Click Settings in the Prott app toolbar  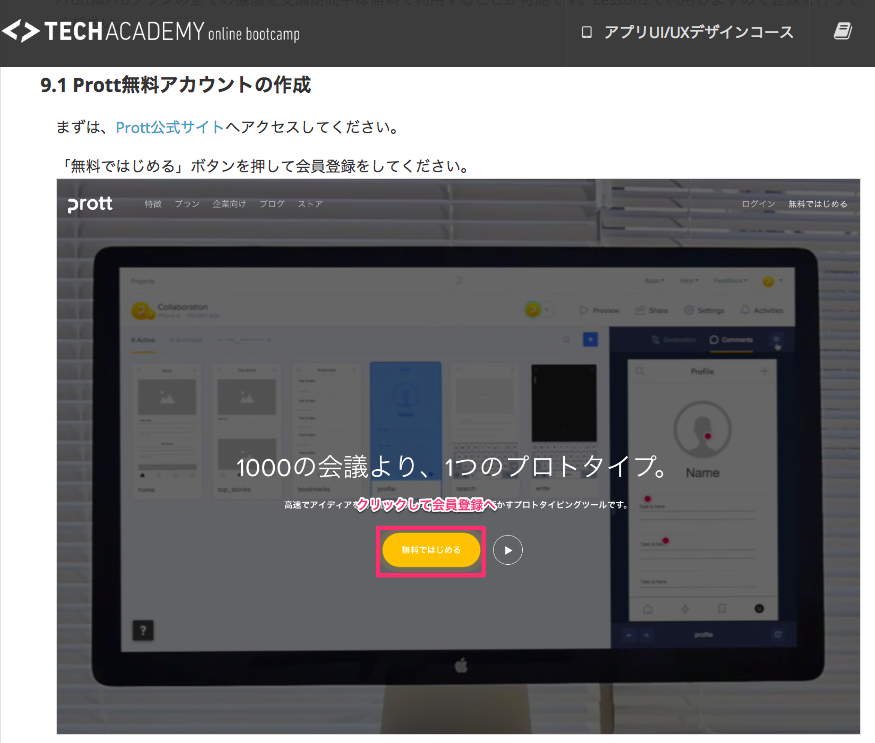coord(704,310)
